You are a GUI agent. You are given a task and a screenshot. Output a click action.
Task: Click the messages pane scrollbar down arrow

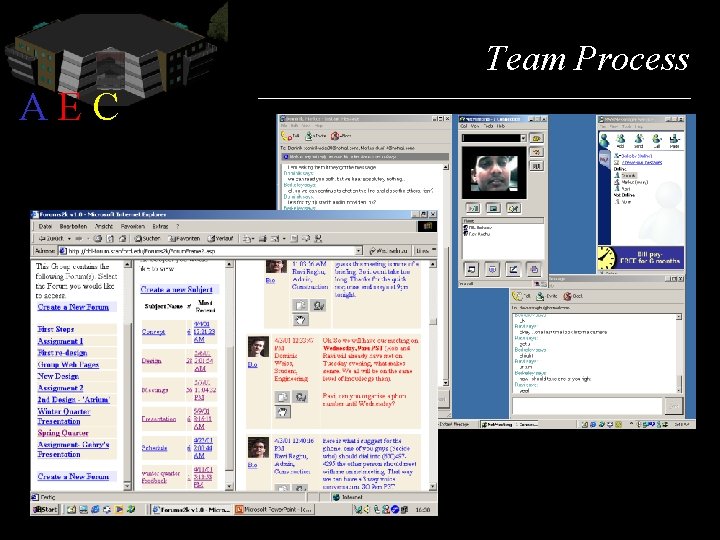click(433, 486)
